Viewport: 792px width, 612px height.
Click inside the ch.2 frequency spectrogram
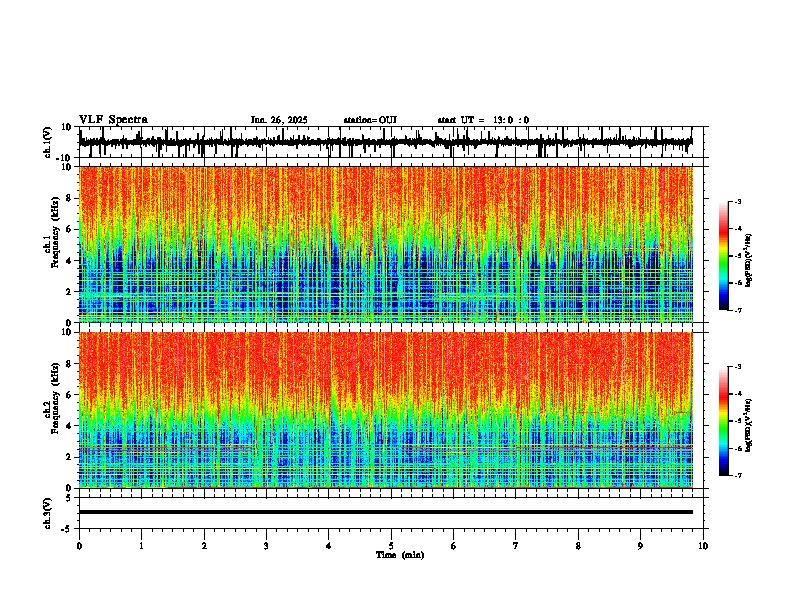(x=386, y=410)
